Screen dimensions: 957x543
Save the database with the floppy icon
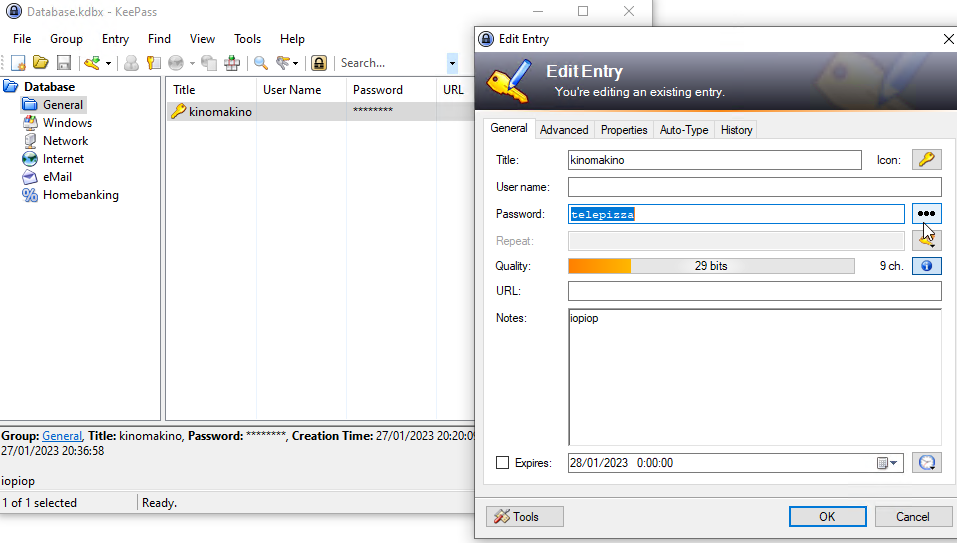pyautogui.click(x=64, y=63)
